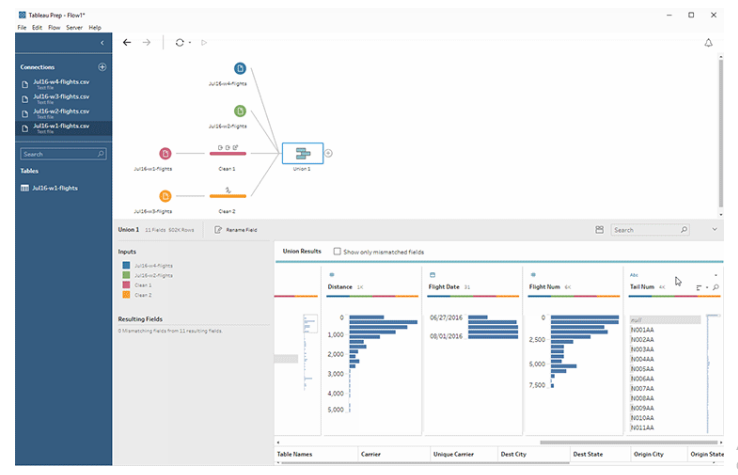Add a new connection with plus icon
Viewport: 738px width, 475px height.
(102, 67)
